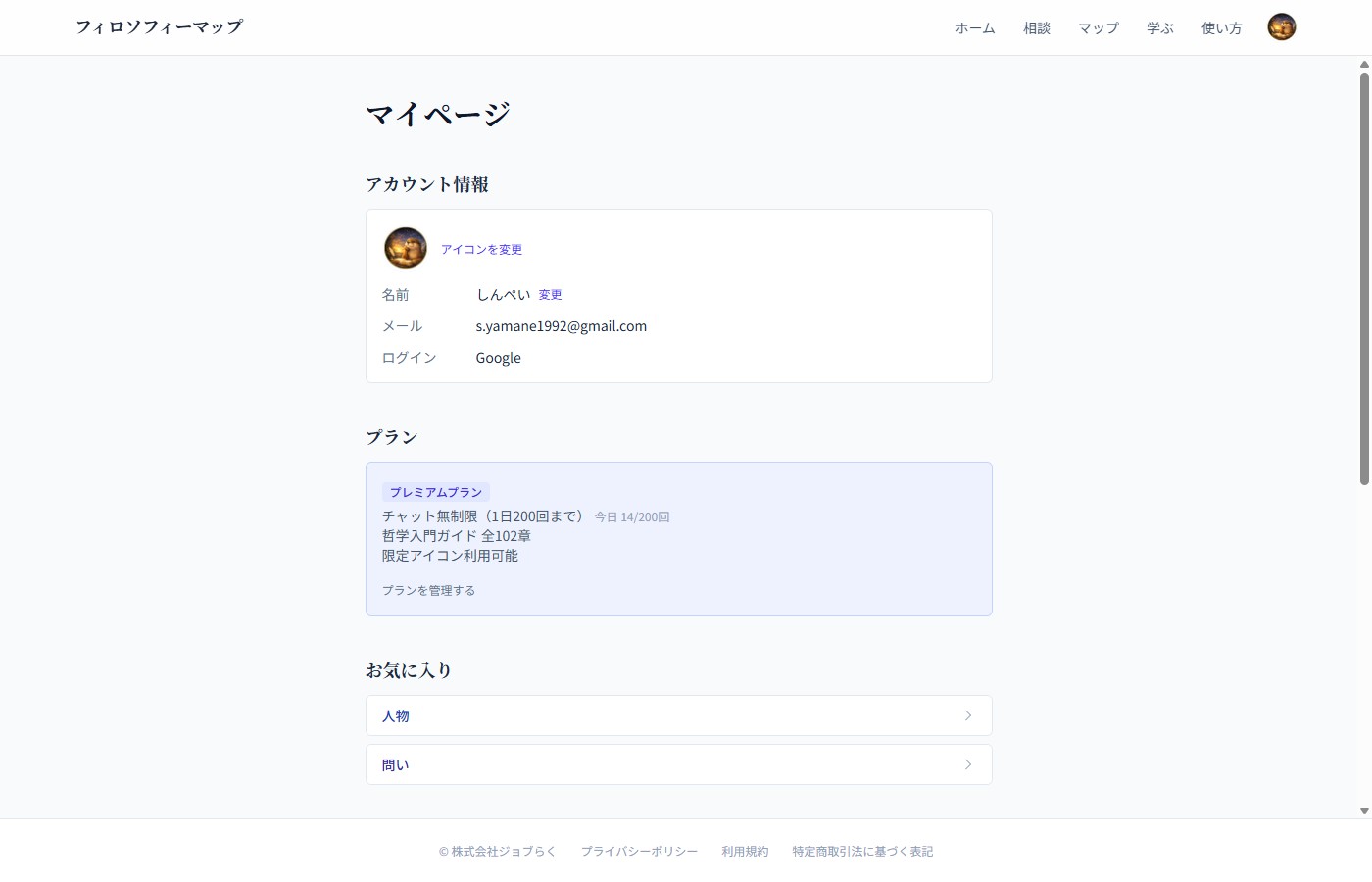Image resolution: width=1372 pixels, height=882 pixels.
Task: Switch to the 学ぶ section in the navigation
Action: coord(1159,28)
